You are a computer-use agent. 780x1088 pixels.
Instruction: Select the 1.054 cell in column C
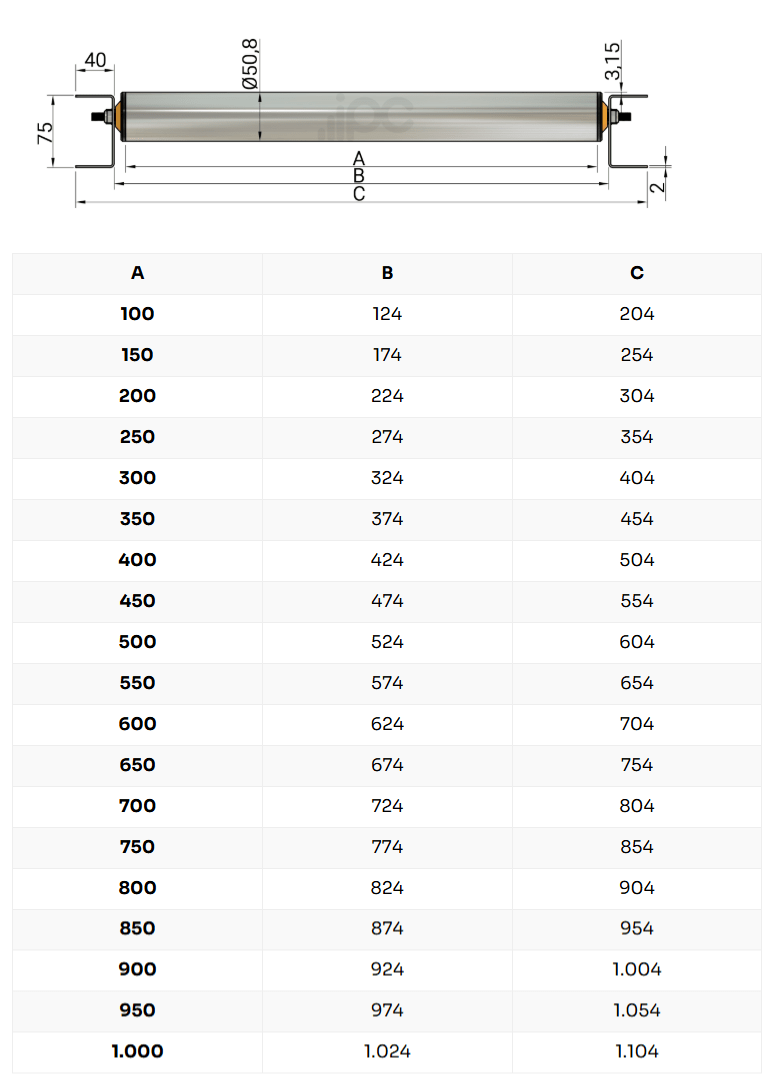coord(636,1010)
